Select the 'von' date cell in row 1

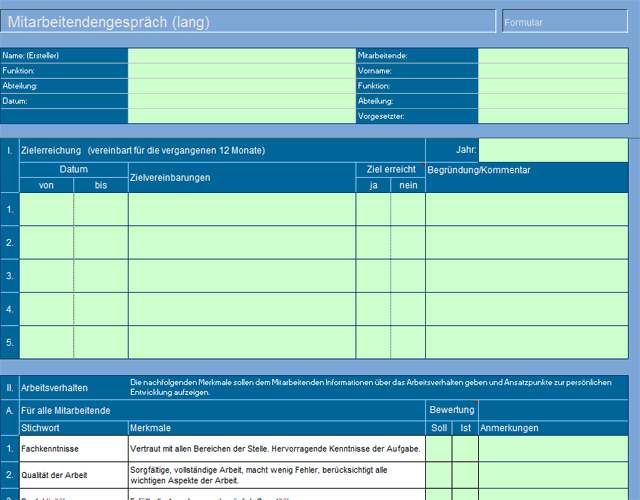46,209
